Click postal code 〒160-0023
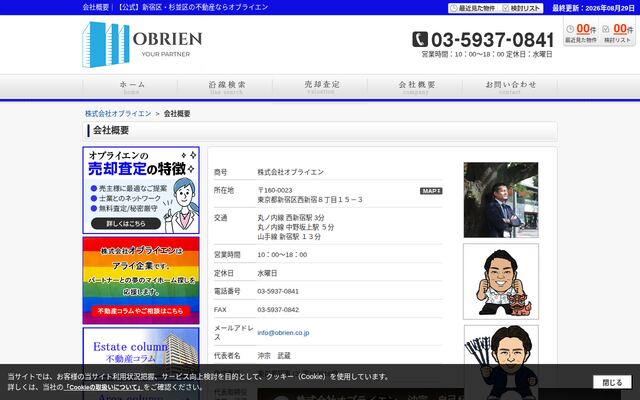 coord(275,190)
